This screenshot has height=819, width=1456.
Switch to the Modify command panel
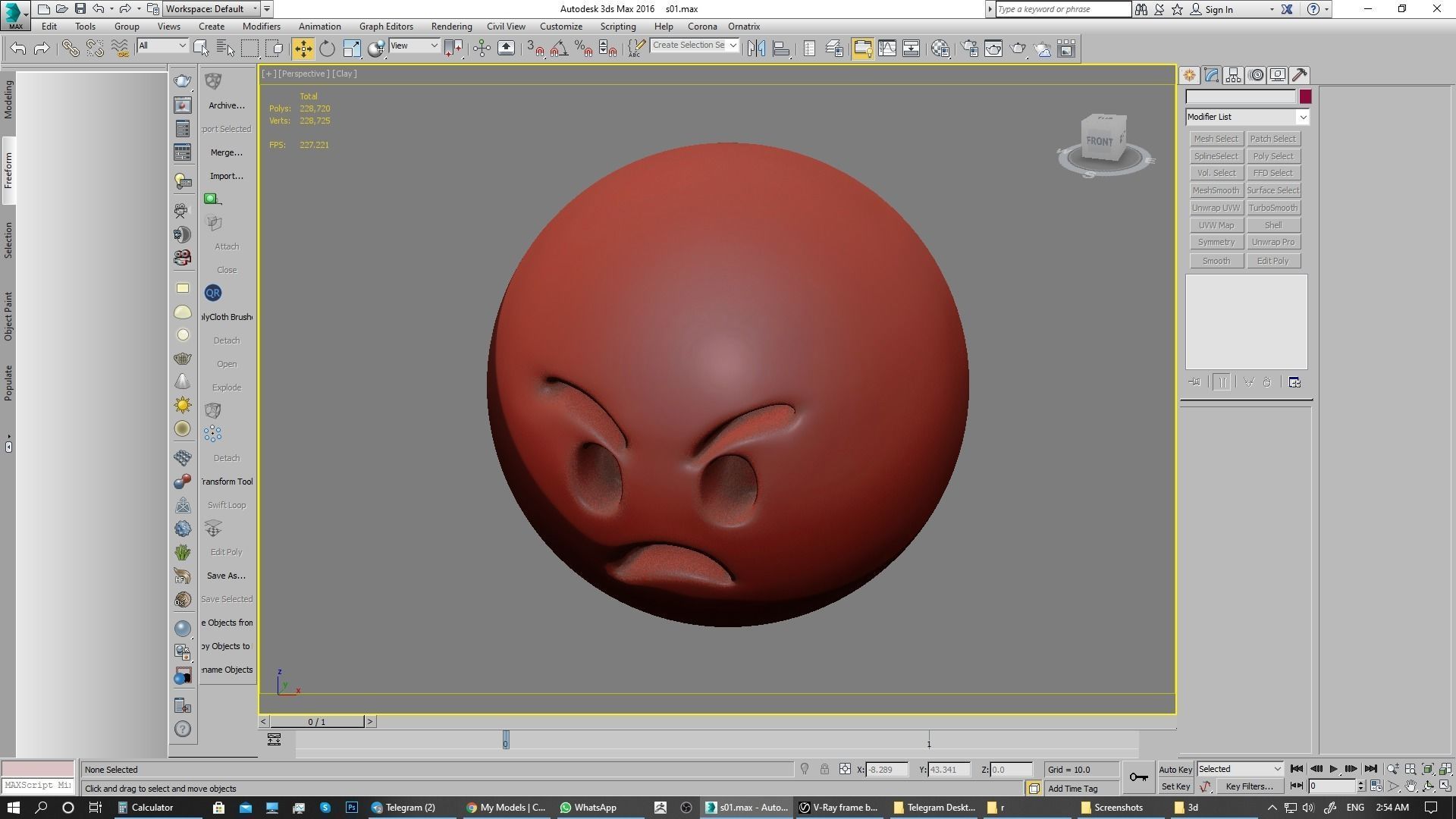[1211, 75]
